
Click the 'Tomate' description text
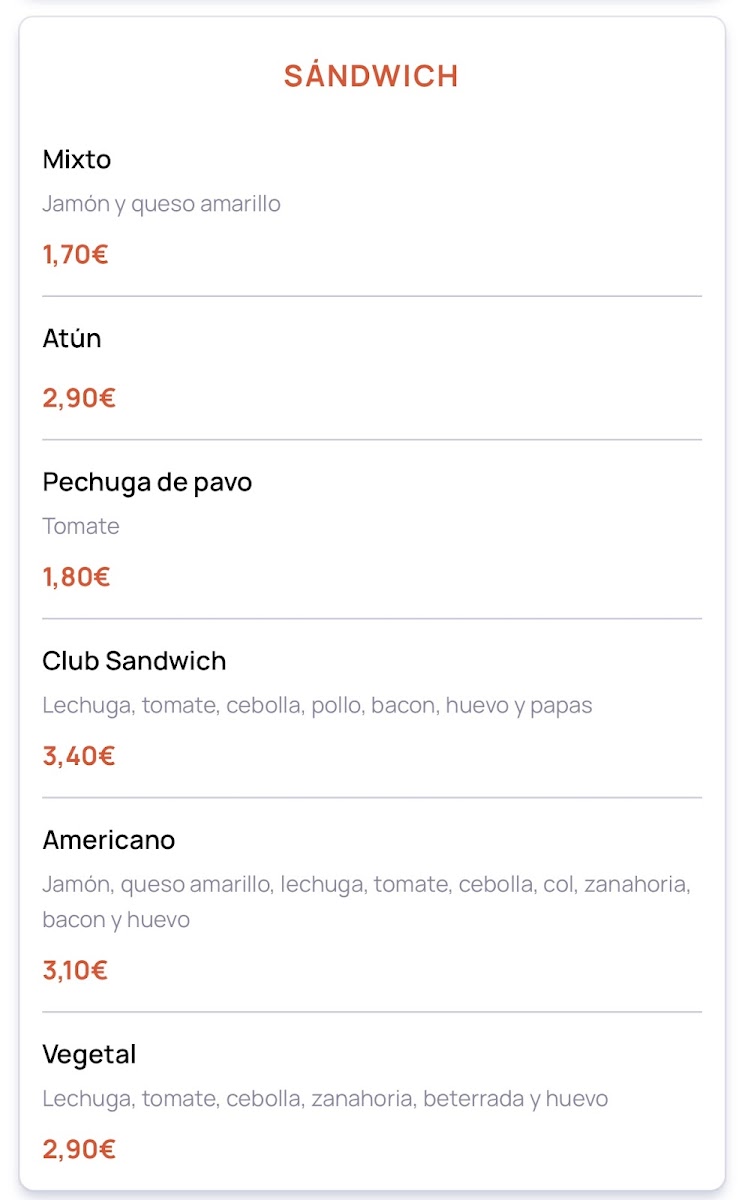click(x=81, y=526)
